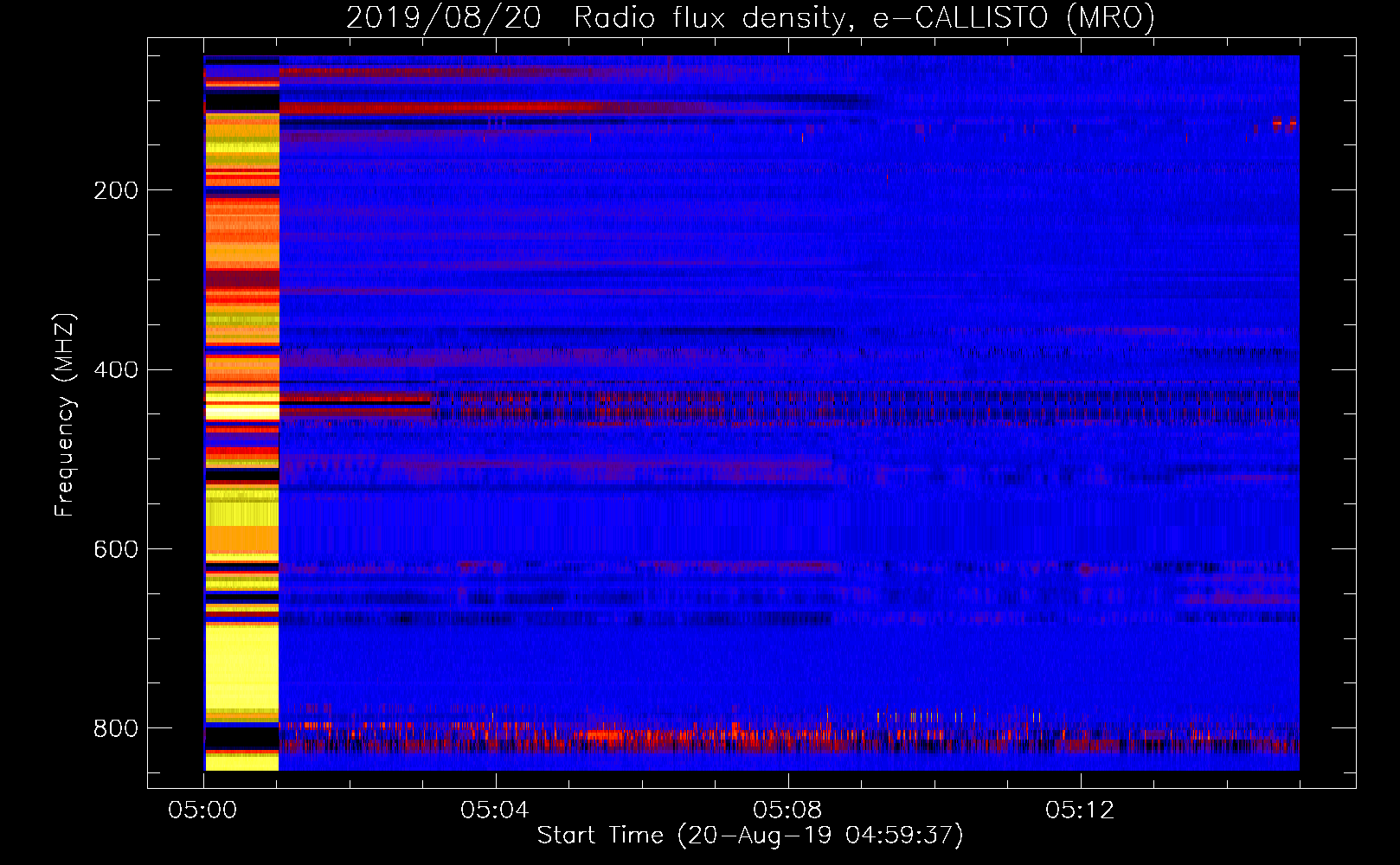The width and height of the screenshot is (1400, 865).
Task: Click the 05:04 time tick label
Action: point(495,811)
